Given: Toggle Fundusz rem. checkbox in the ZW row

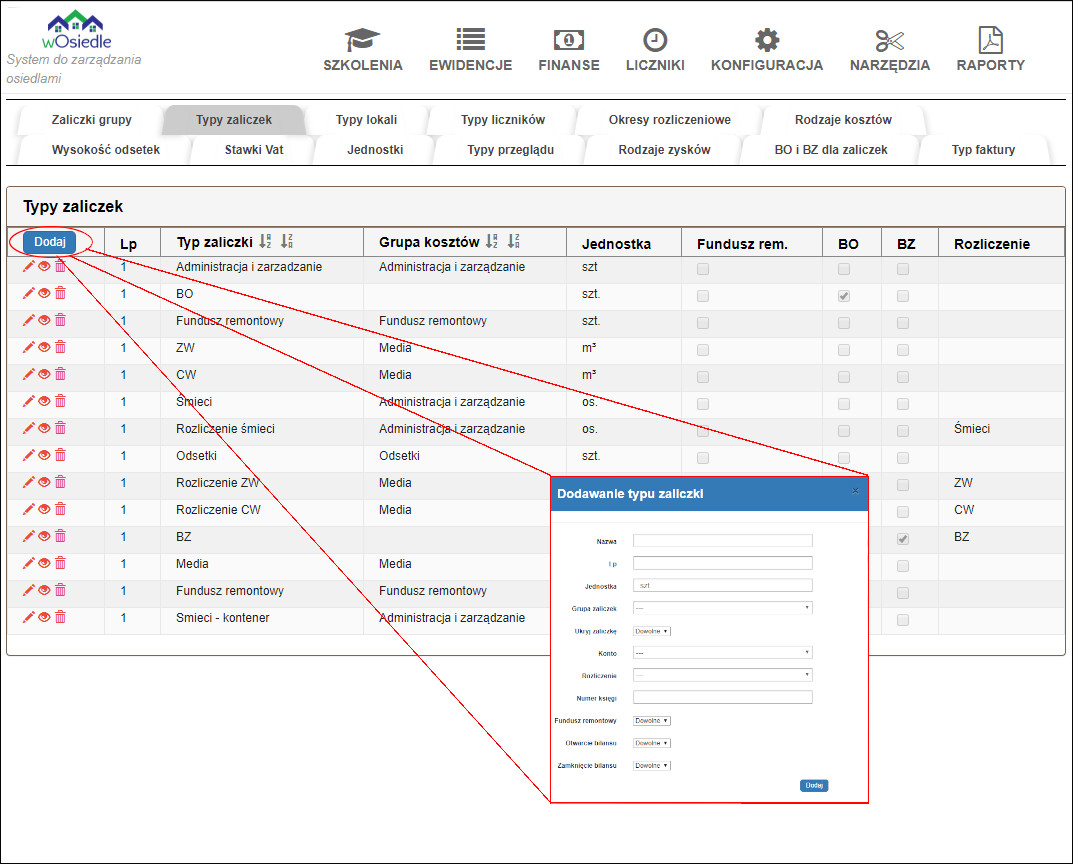Looking at the screenshot, I should tap(703, 350).
